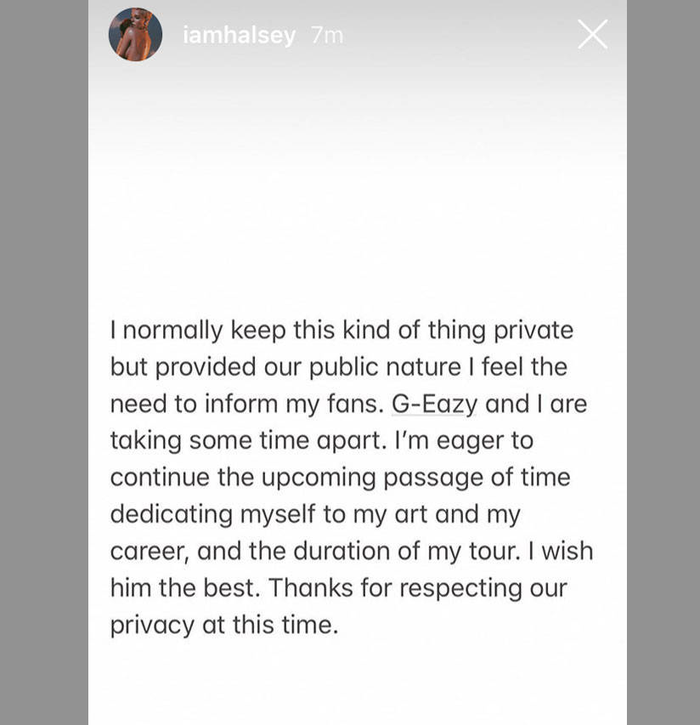Click the "taking some time apart" sentence
700x725 pixels.
248,441
